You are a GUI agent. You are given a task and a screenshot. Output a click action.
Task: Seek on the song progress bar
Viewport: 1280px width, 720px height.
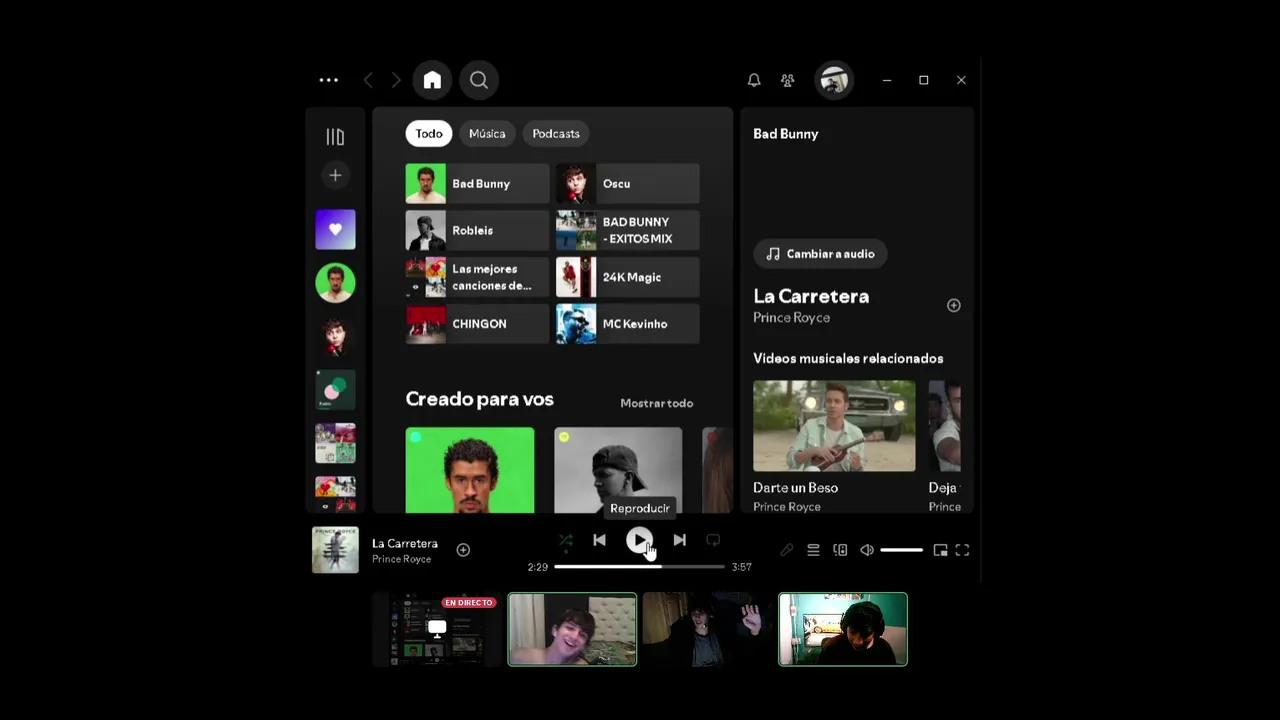pyautogui.click(x=639, y=567)
